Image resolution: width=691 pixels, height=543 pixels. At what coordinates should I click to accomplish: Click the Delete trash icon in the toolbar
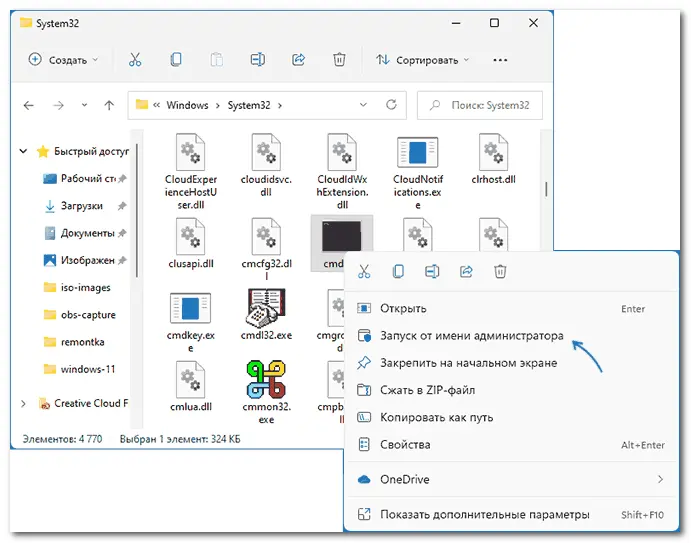[x=339, y=60]
